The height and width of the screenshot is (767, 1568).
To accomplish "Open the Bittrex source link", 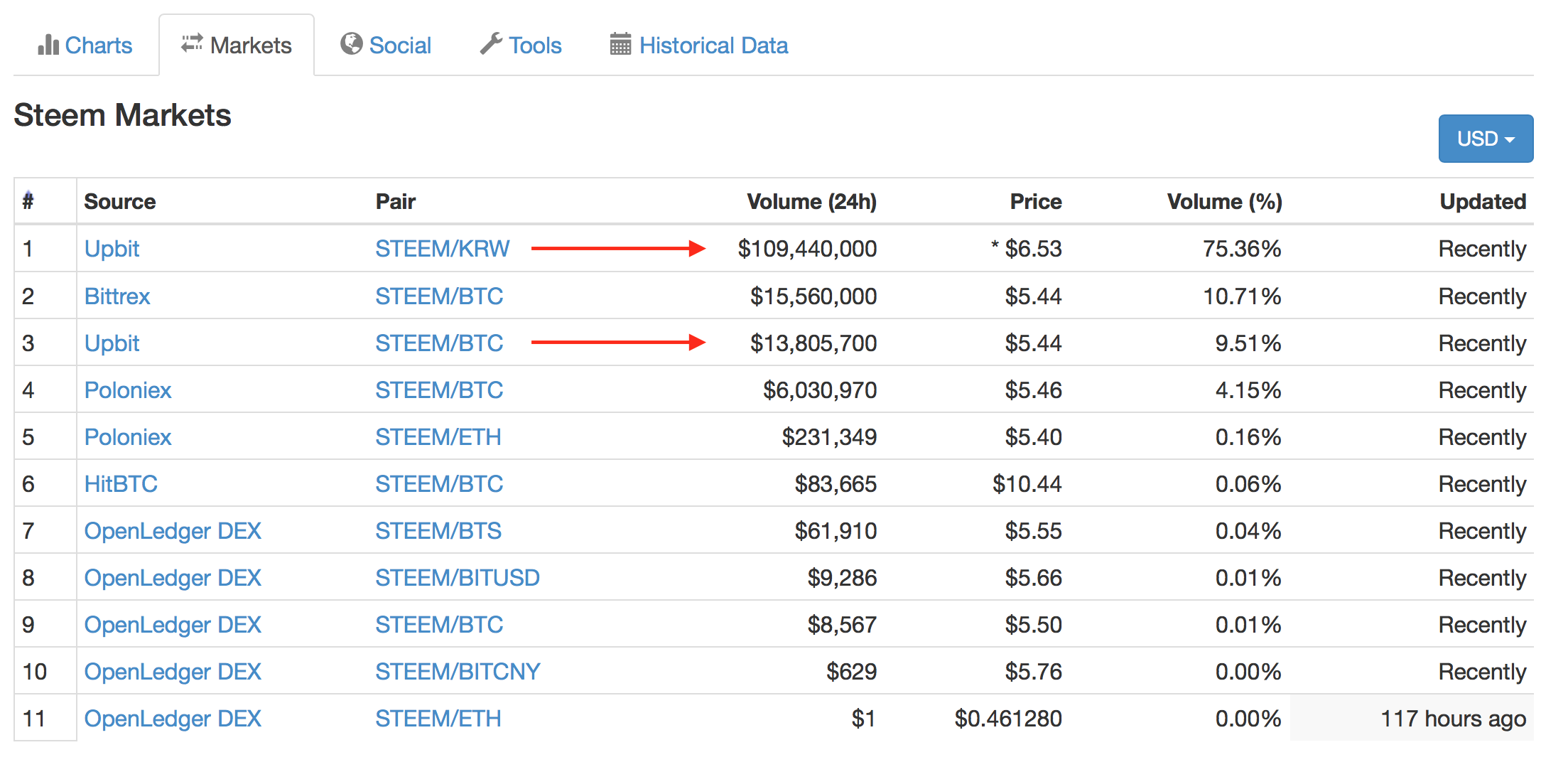I will pos(117,296).
